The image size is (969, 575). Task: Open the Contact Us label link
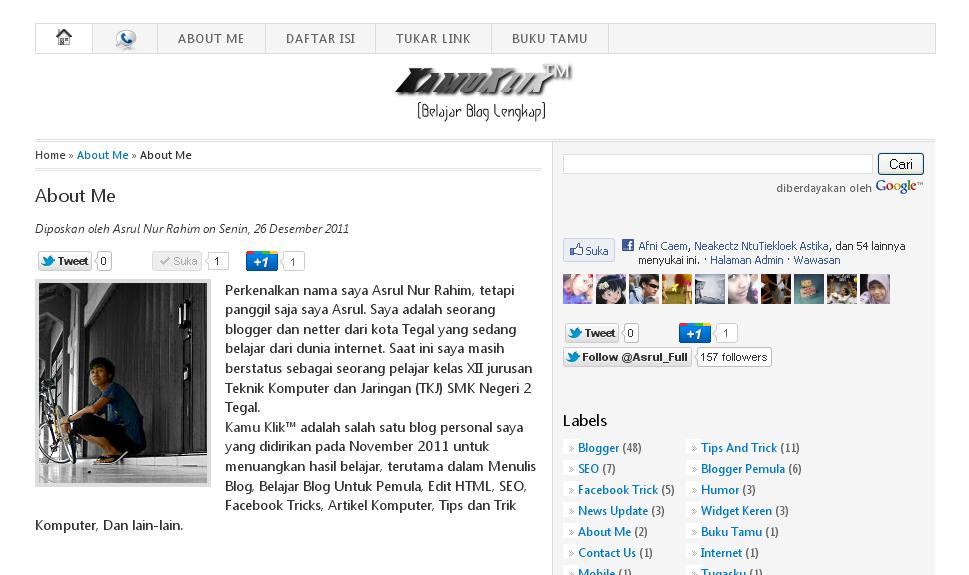coord(607,553)
